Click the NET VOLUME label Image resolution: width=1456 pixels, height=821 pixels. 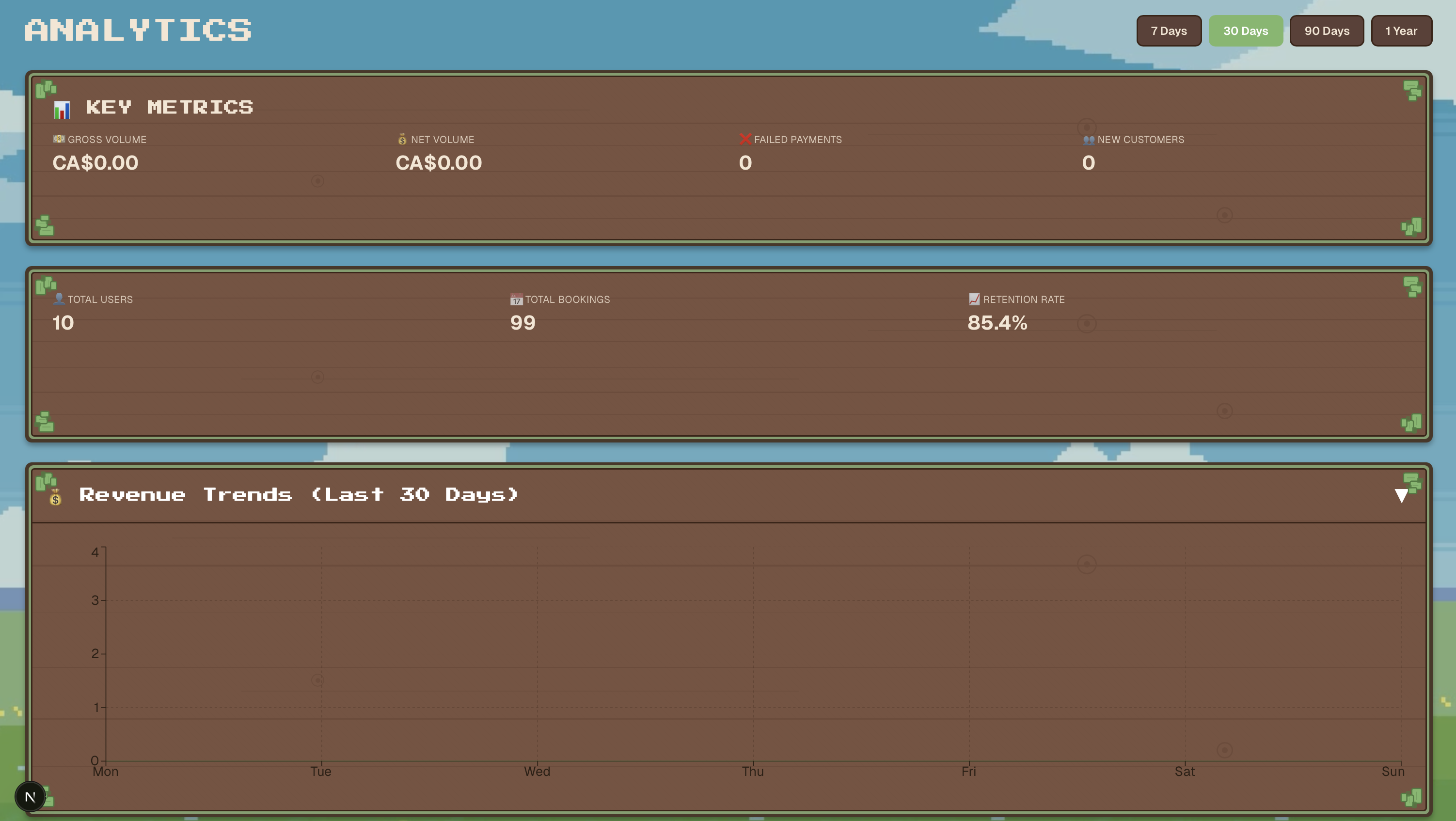pyautogui.click(x=443, y=140)
